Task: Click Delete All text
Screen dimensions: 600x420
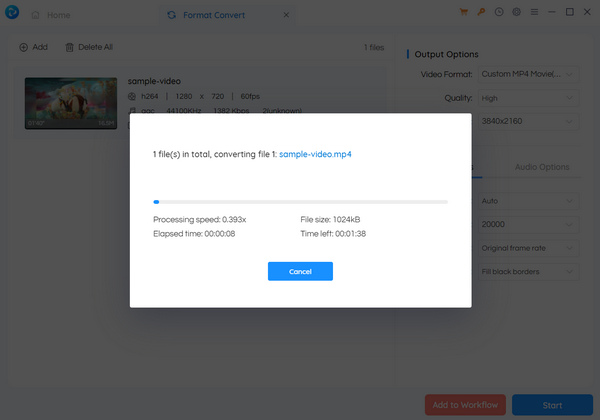Action: [x=95, y=47]
